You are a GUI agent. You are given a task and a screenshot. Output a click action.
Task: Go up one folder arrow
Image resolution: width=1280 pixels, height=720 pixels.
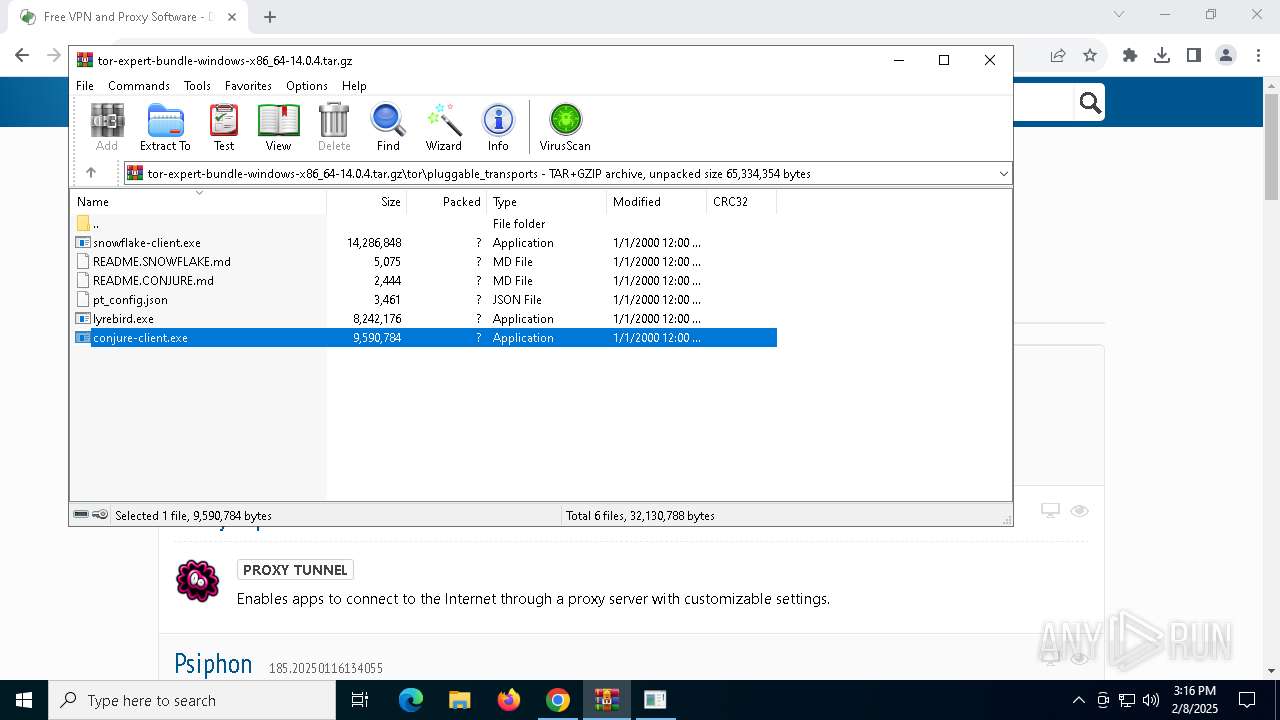pyautogui.click(x=91, y=173)
